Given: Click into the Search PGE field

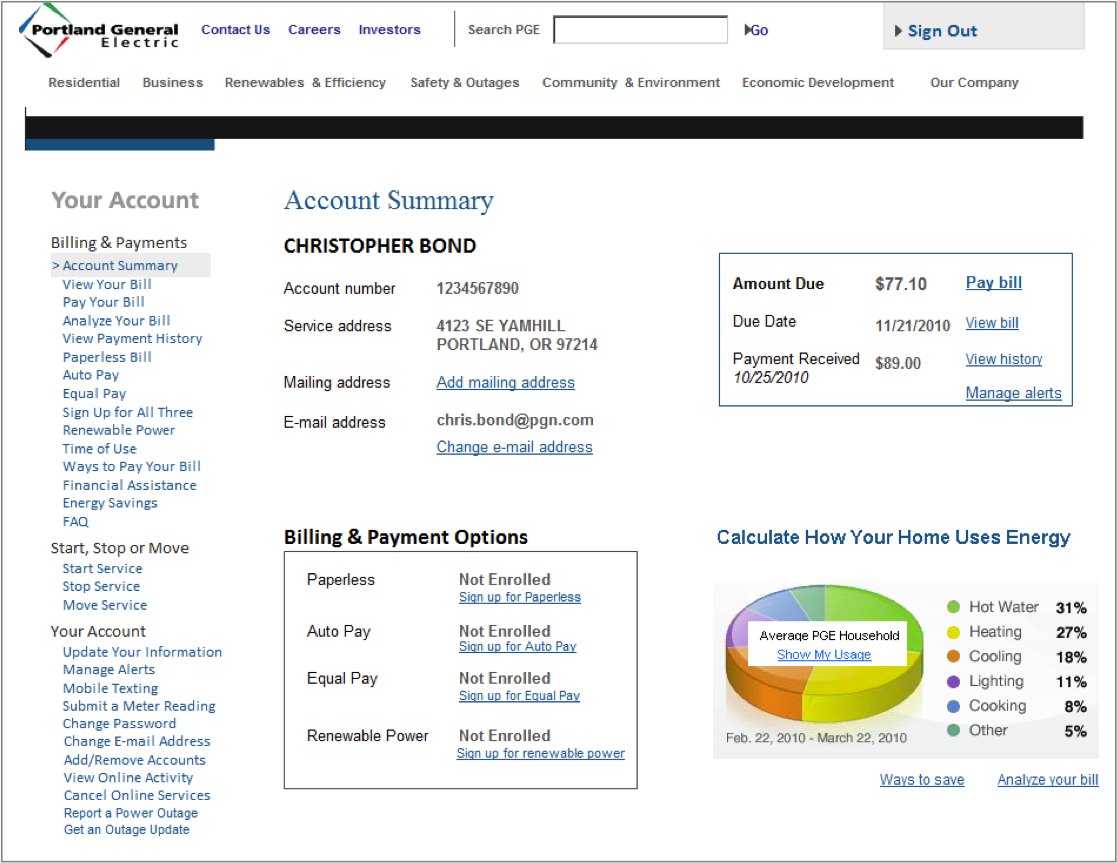Looking at the screenshot, I should point(640,30).
